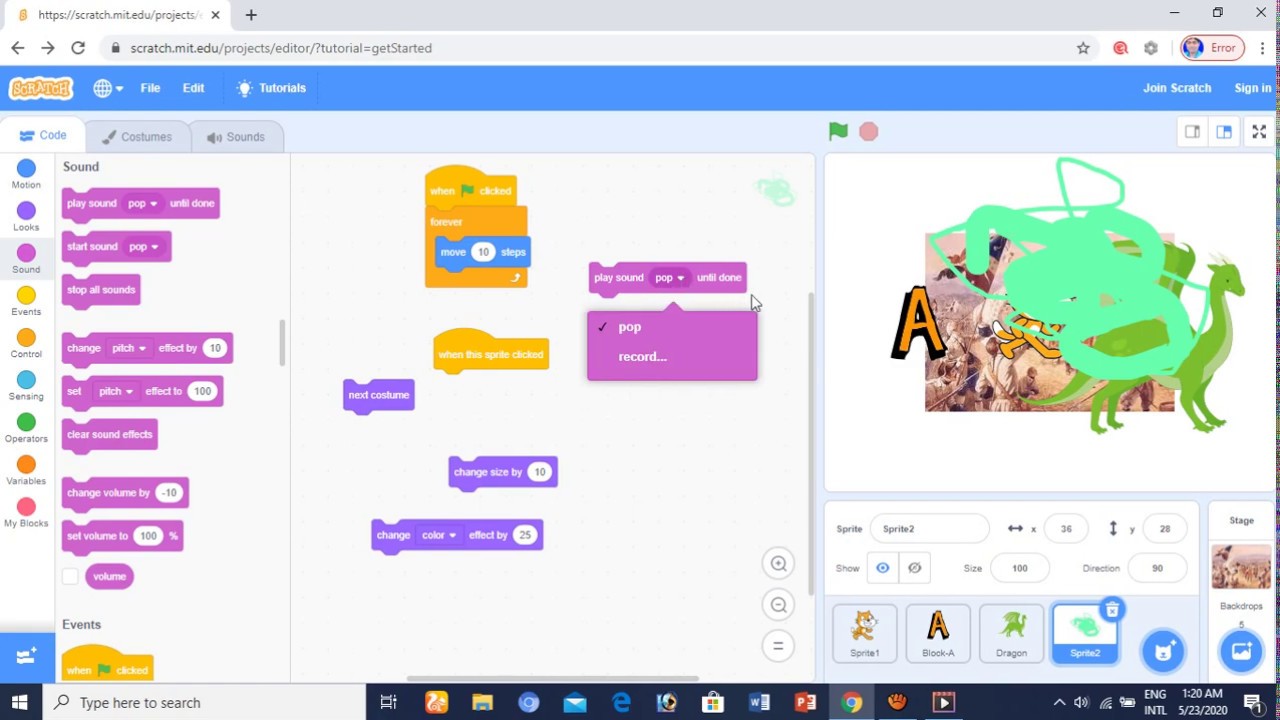Viewport: 1280px width, 720px height.
Task: Open the Edit menu
Action: coord(193,88)
